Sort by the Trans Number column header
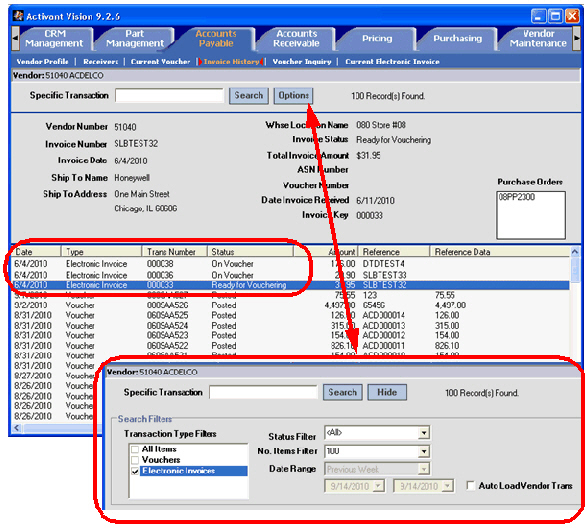This screenshot has width=587, height=528. (174, 252)
